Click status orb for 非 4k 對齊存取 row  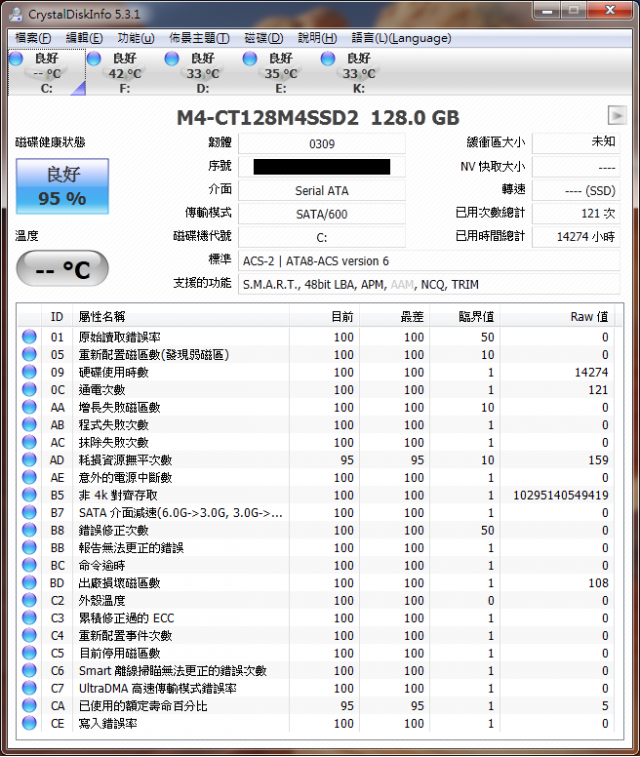pyautogui.click(x=29, y=494)
